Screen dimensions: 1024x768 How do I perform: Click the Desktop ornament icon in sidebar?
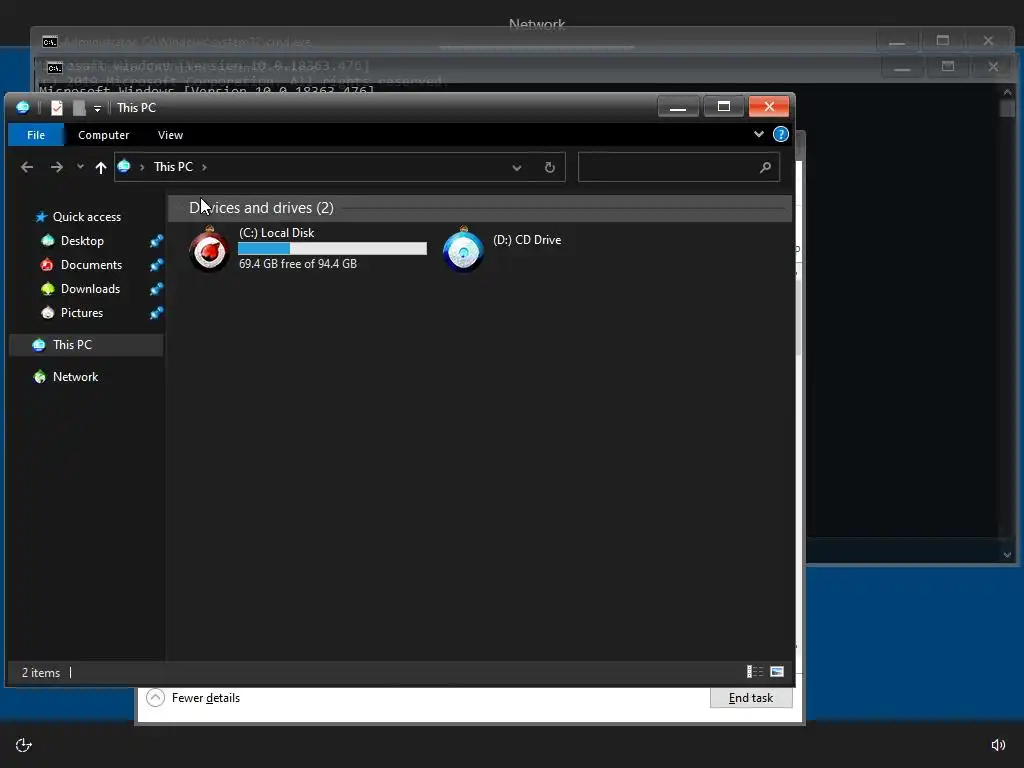[x=48, y=241]
